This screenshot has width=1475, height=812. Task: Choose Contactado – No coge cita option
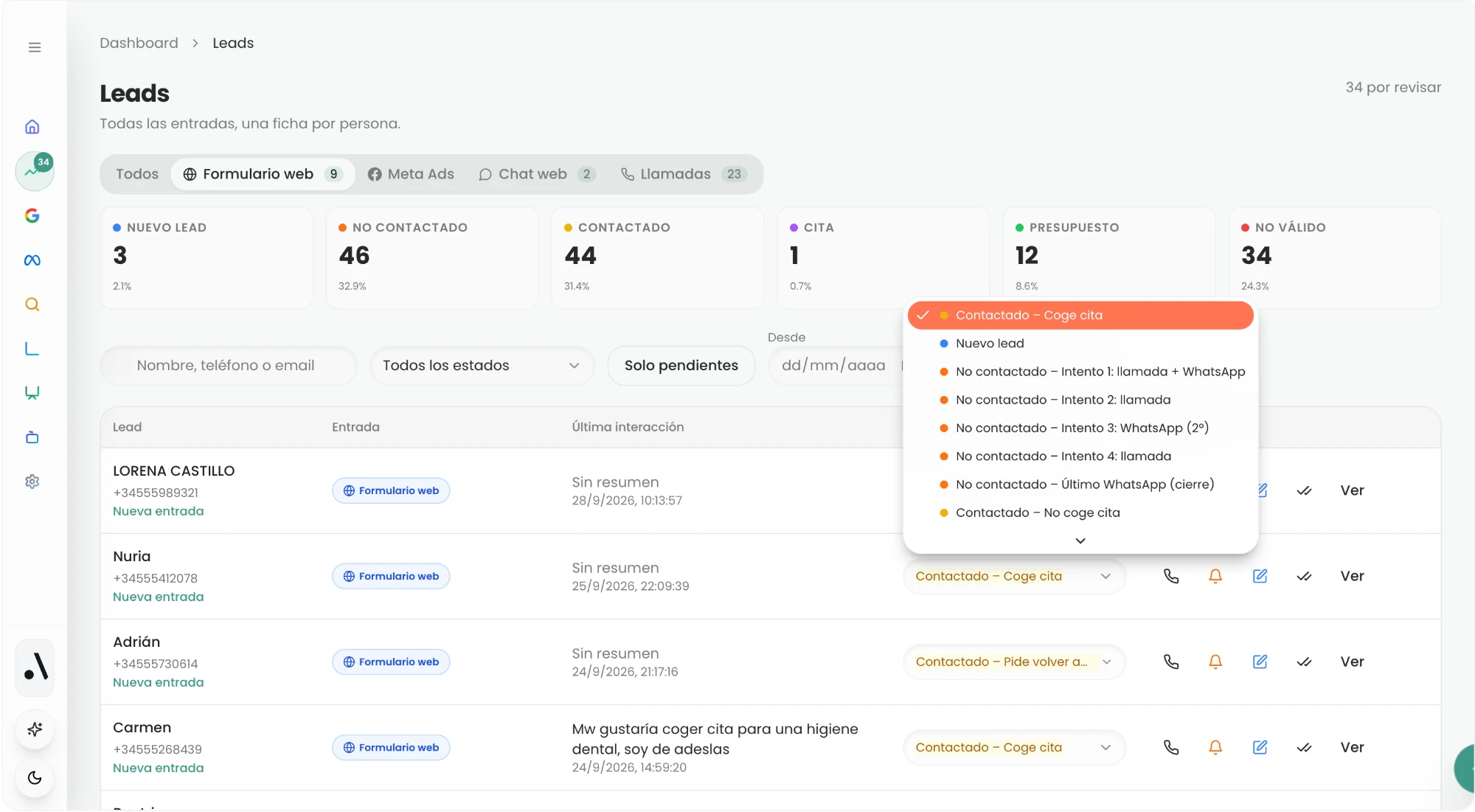coord(1080,513)
